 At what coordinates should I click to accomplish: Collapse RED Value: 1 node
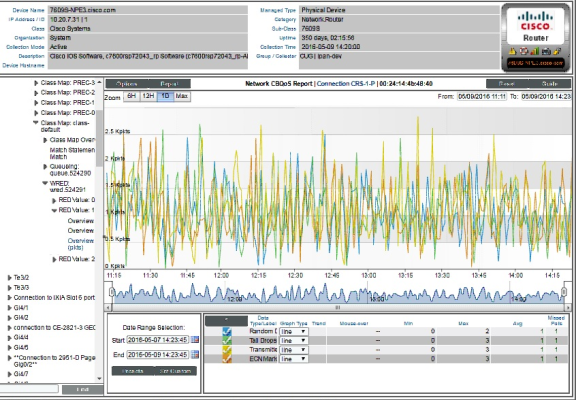click(x=54, y=210)
